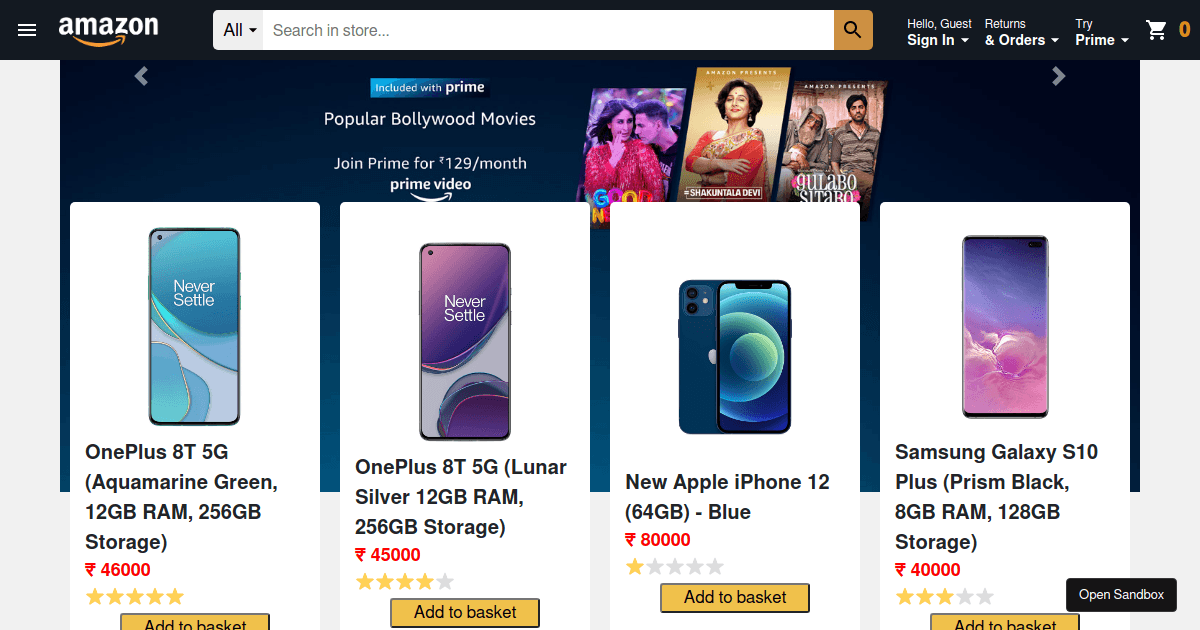Open the 'All' search category dropdown
The width and height of the screenshot is (1200, 630).
click(x=237, y=30)
